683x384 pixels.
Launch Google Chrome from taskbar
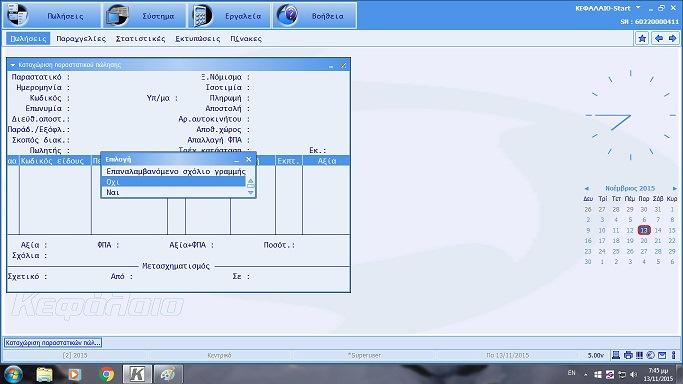[x=106, y=374]
